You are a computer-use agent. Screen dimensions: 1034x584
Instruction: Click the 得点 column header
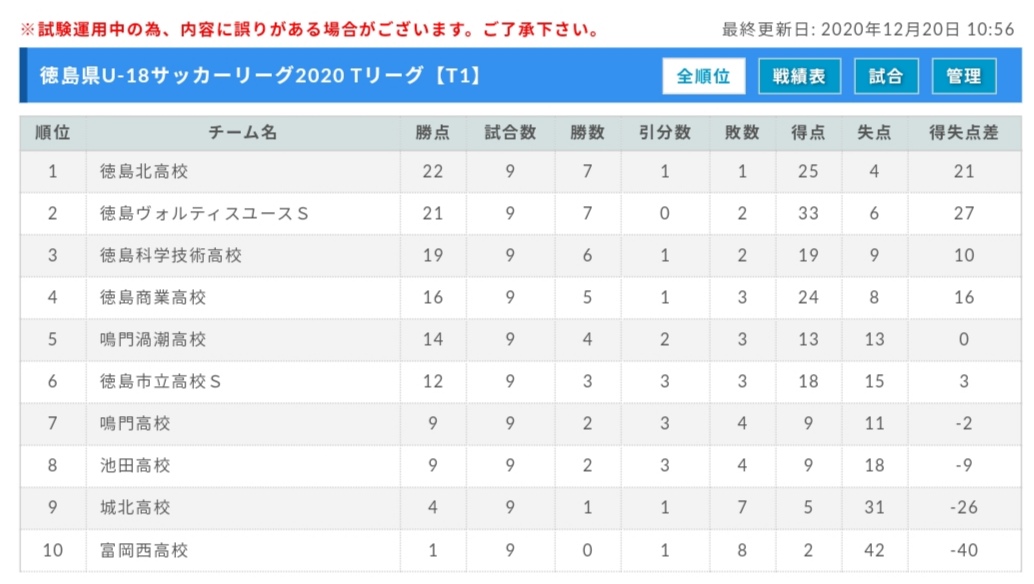808,132
